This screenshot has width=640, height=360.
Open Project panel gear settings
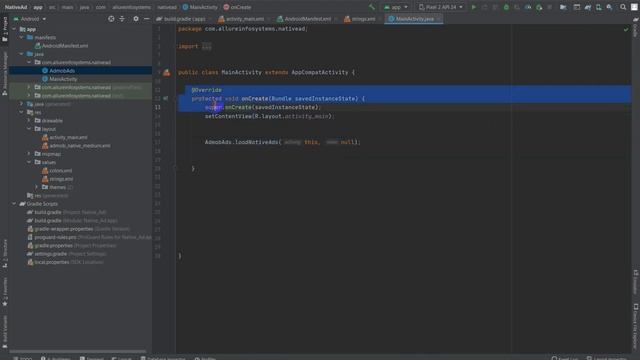tap(136, 19)
